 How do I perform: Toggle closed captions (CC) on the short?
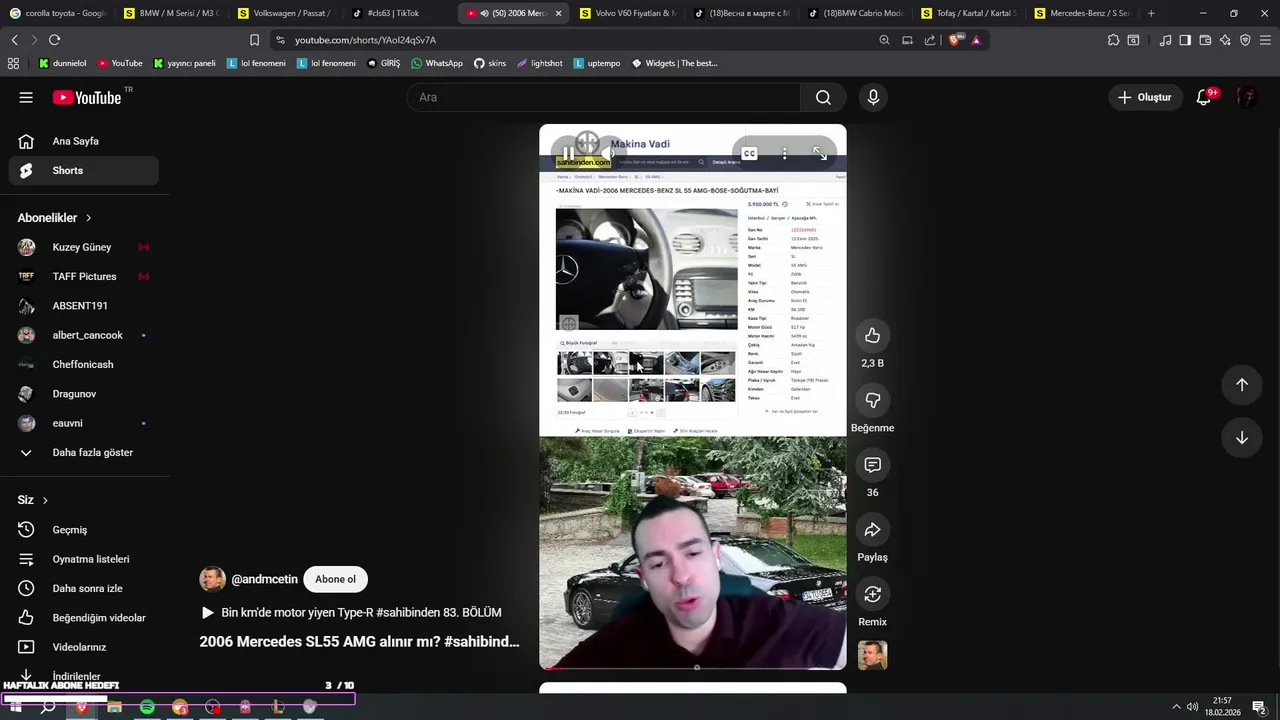point(749,153)
